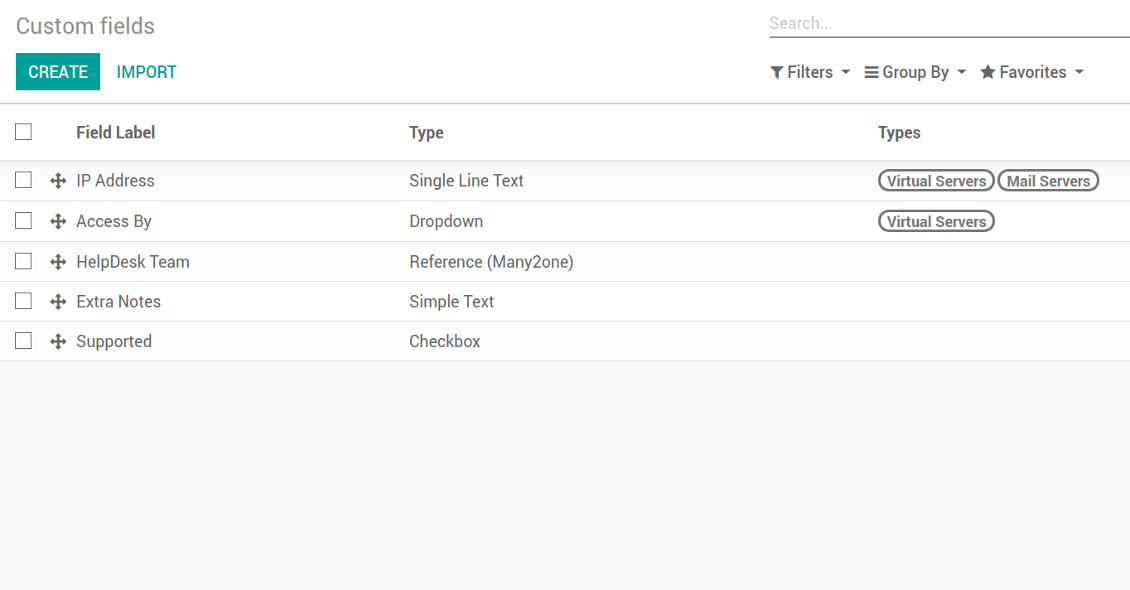1130x590 pixels.
Task: Open the Favorites dropdown caret
Action: [1079, 73]
